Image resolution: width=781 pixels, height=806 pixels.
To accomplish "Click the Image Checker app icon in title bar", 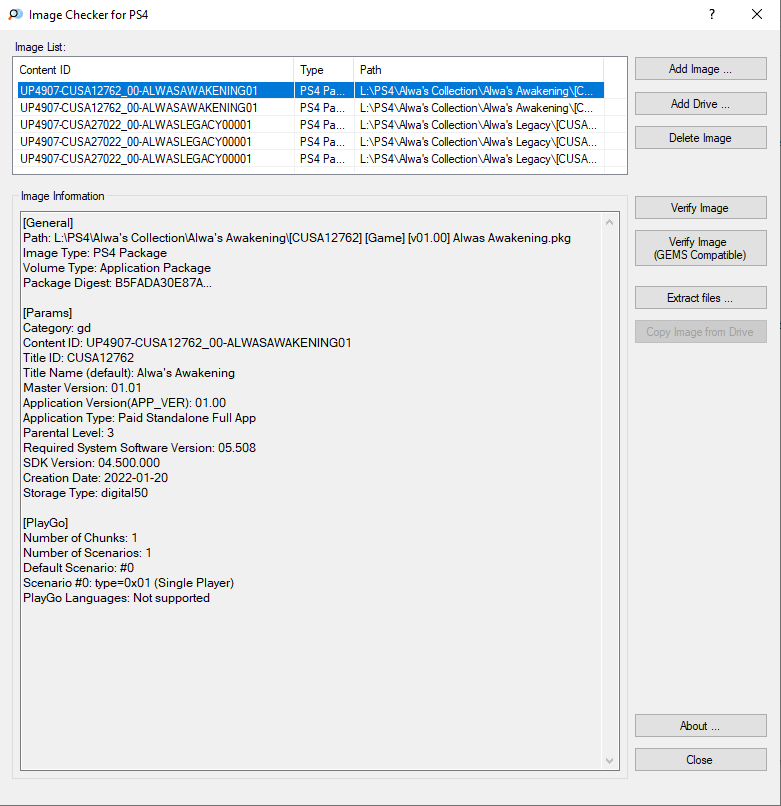I will click(15, 14).
